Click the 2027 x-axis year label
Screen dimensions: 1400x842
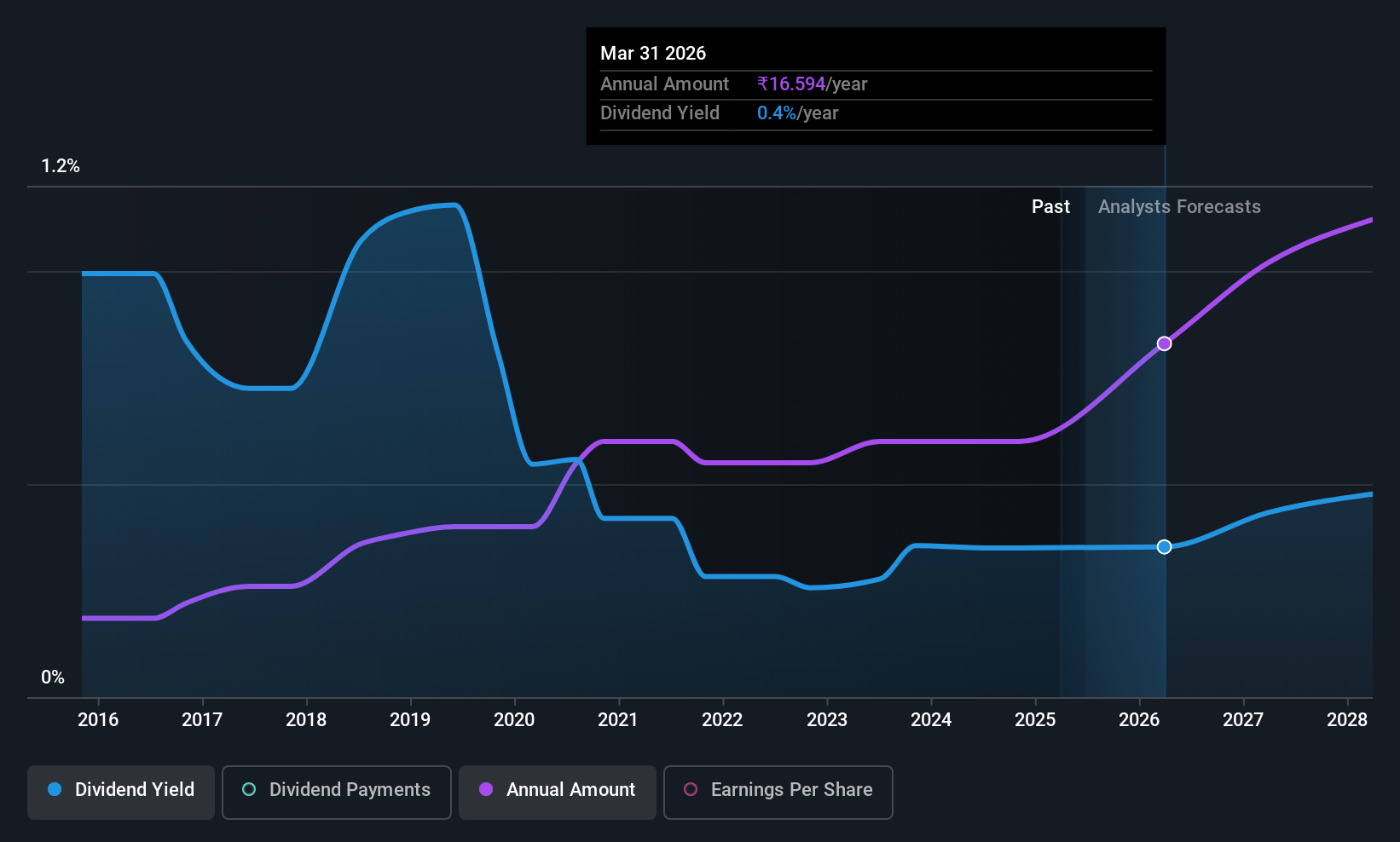(x=1243, y=719)
